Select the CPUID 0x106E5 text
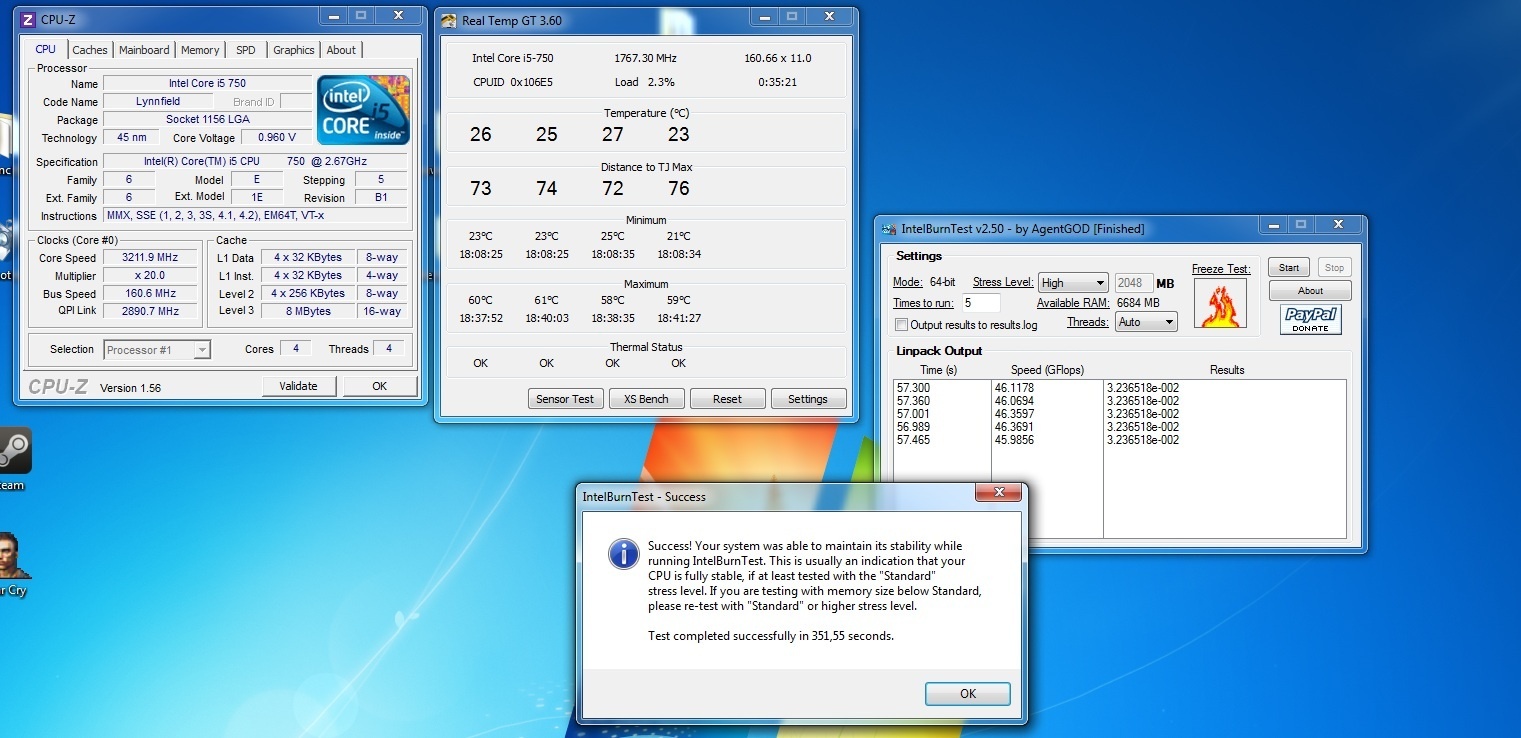Image resolution: width=1521 pixels, height=738 pixels. click(x=511, y=82)
